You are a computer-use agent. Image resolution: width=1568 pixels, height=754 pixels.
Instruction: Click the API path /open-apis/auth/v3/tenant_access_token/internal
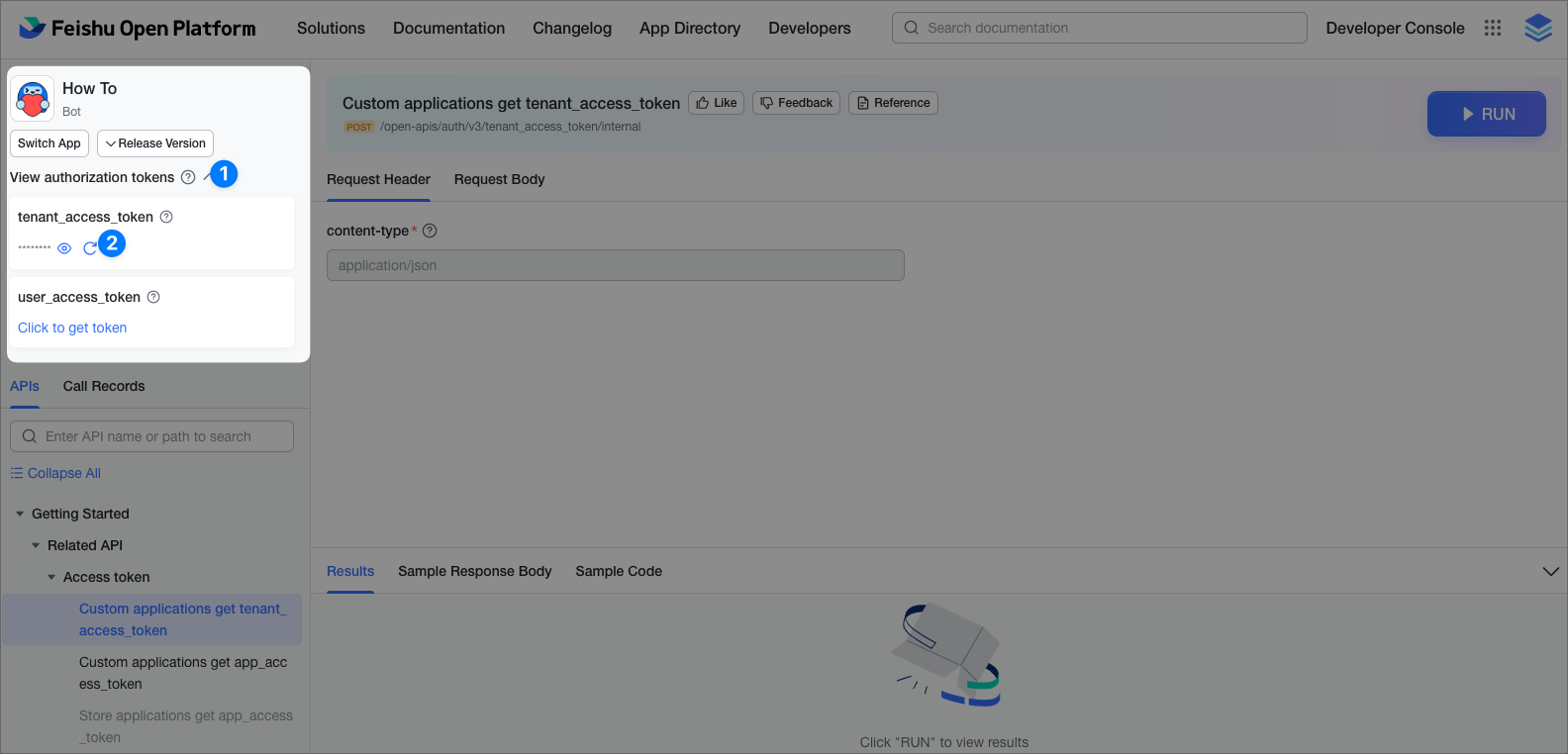(511, 127)
